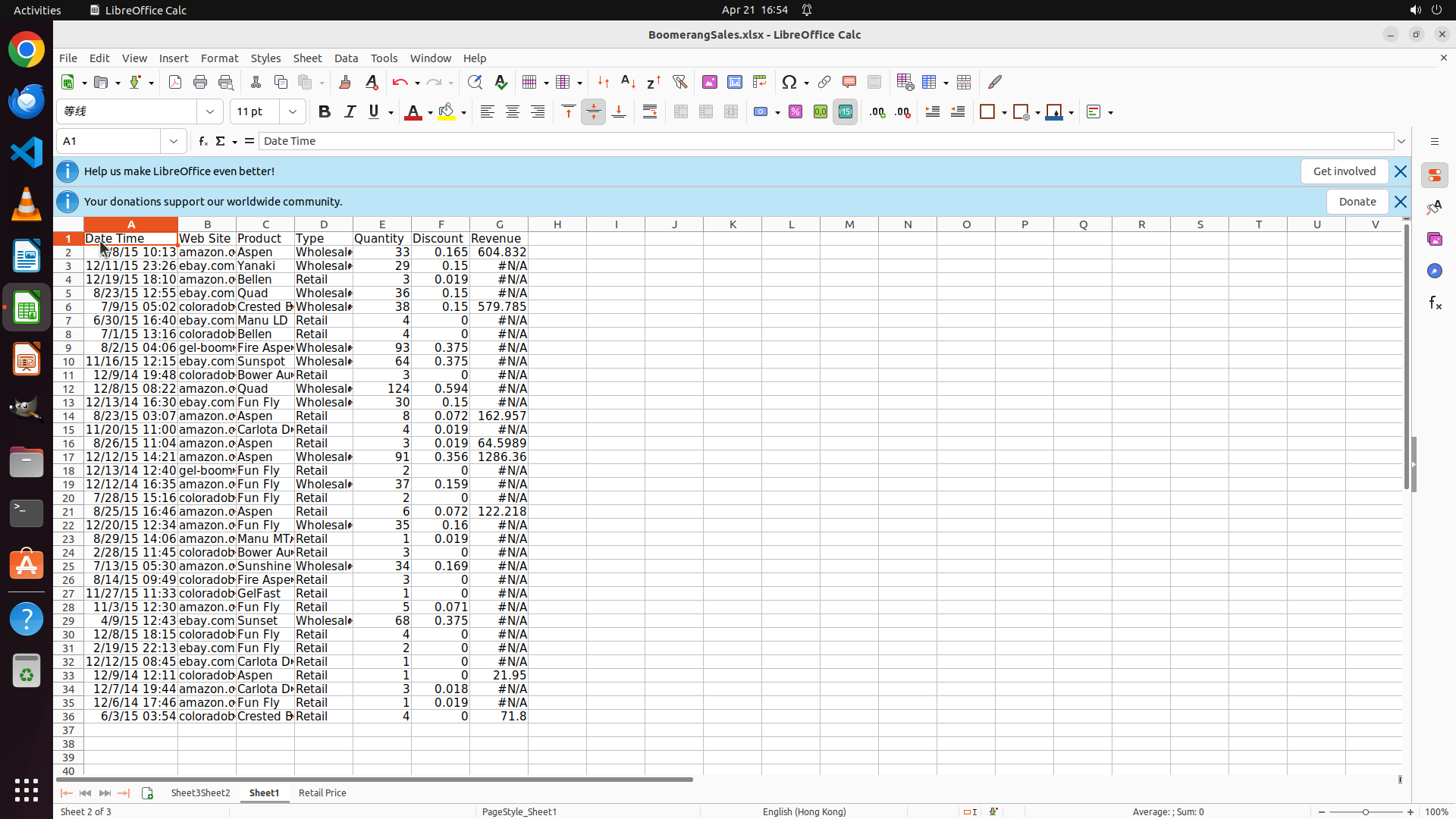Open the Navigator sidebar panel
The image size is (1456, 819).
tap(1434, 271)
